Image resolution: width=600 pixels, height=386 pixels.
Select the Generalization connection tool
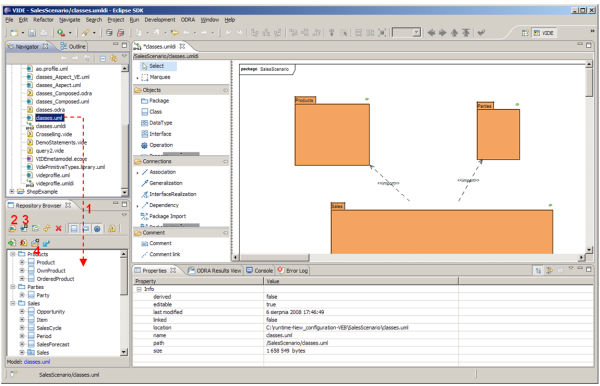162,183
